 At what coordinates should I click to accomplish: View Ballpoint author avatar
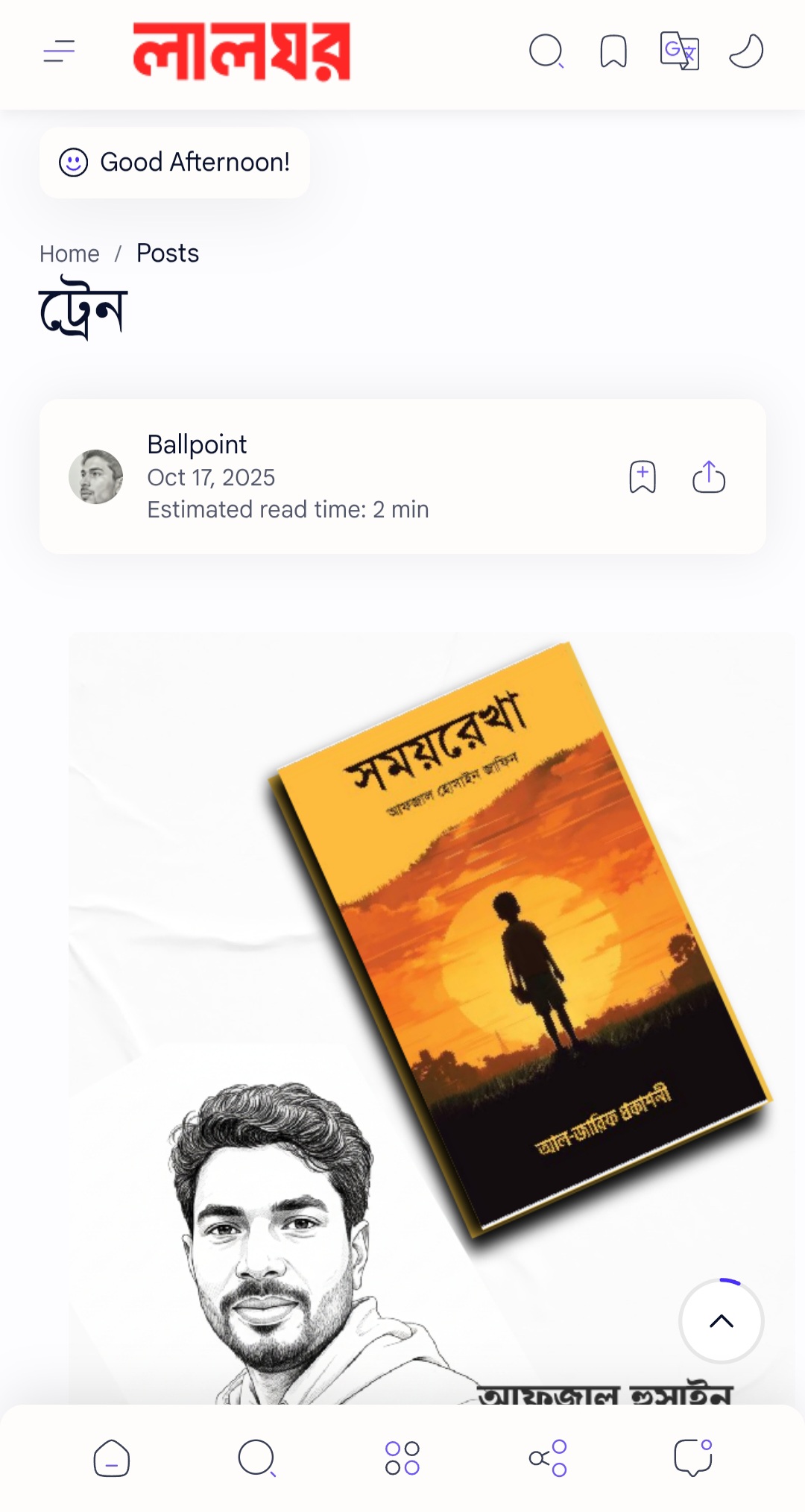click(96, 476)
